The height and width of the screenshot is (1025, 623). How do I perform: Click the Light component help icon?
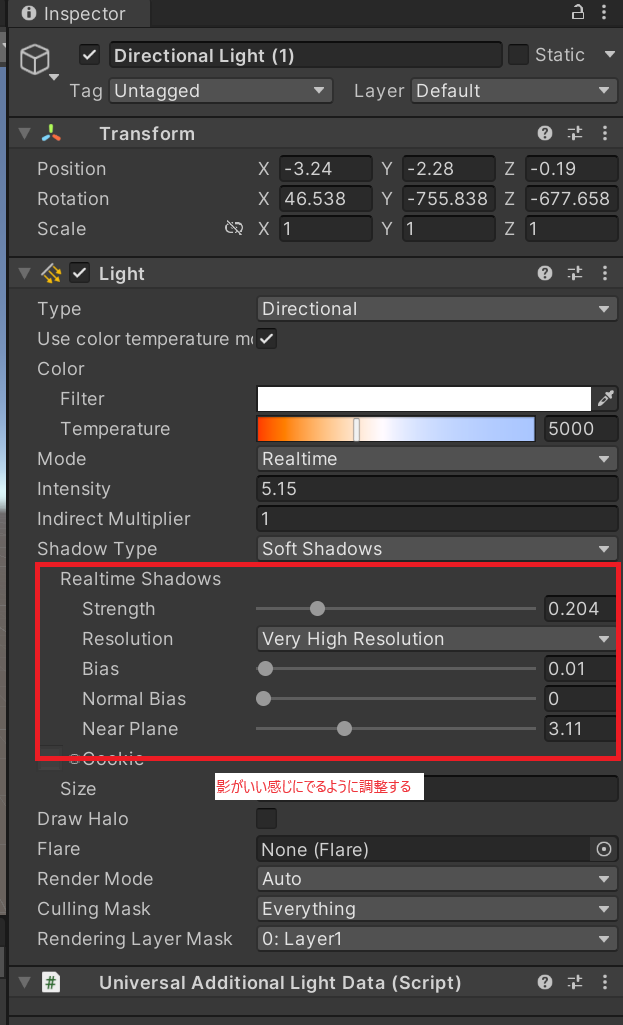544,272
